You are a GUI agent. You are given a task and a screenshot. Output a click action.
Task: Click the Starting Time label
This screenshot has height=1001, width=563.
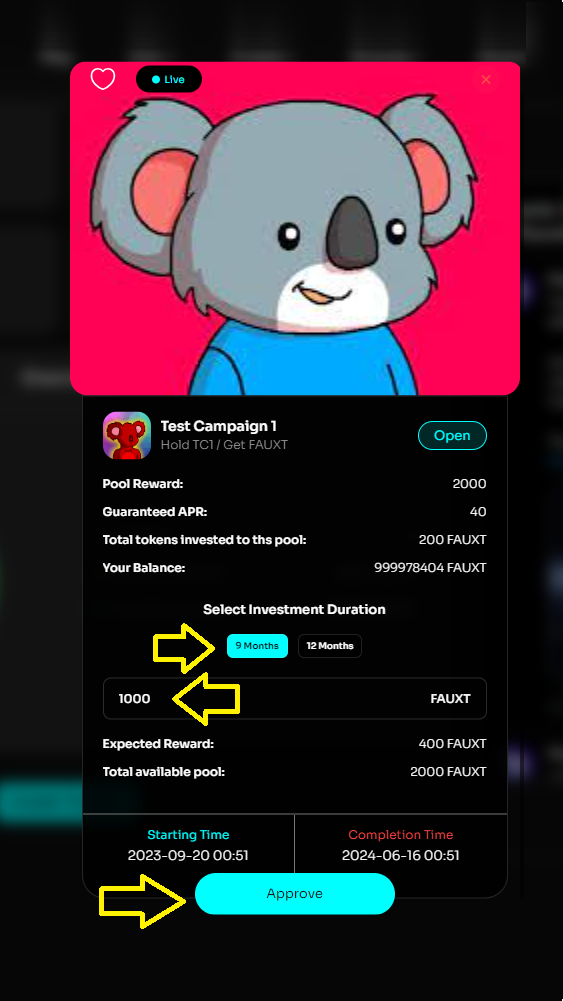[188, 834]
